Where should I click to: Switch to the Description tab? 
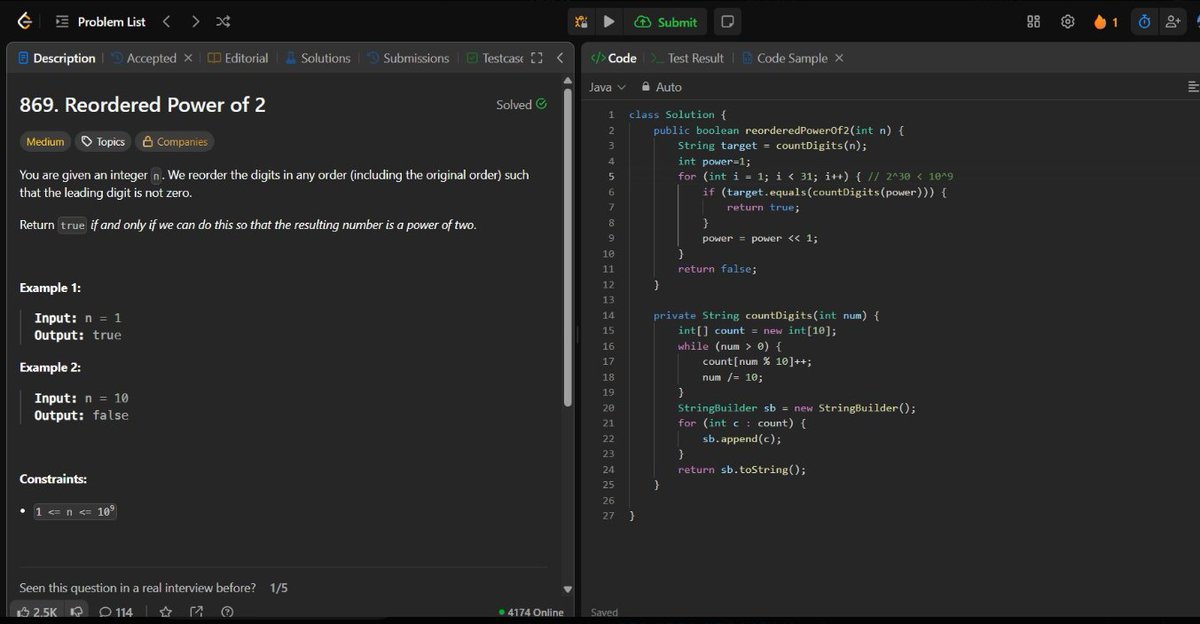57,58
